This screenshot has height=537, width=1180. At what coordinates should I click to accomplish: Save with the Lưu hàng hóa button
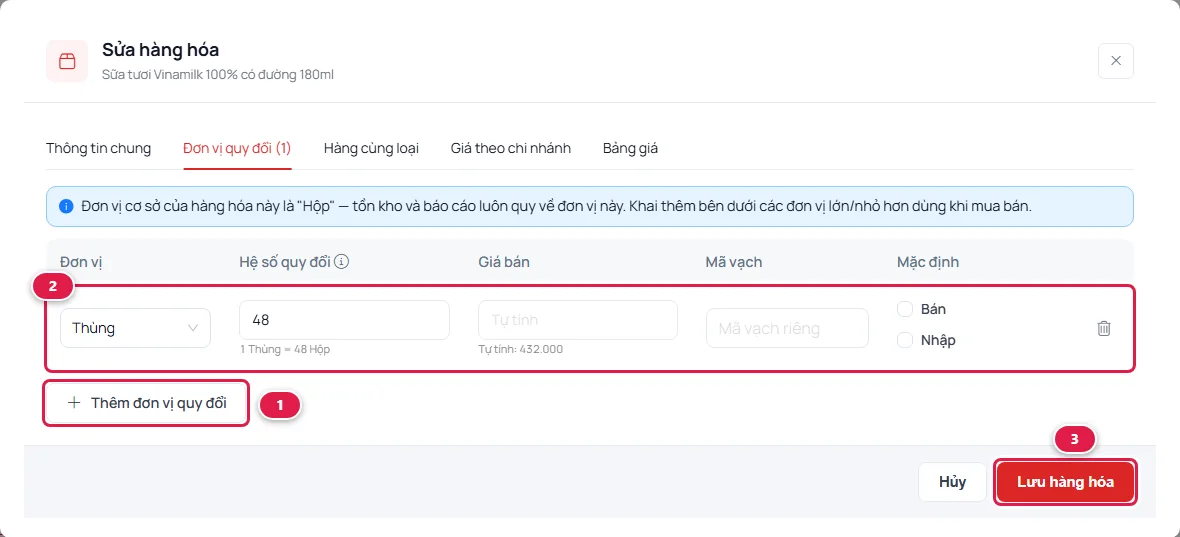1065,482
